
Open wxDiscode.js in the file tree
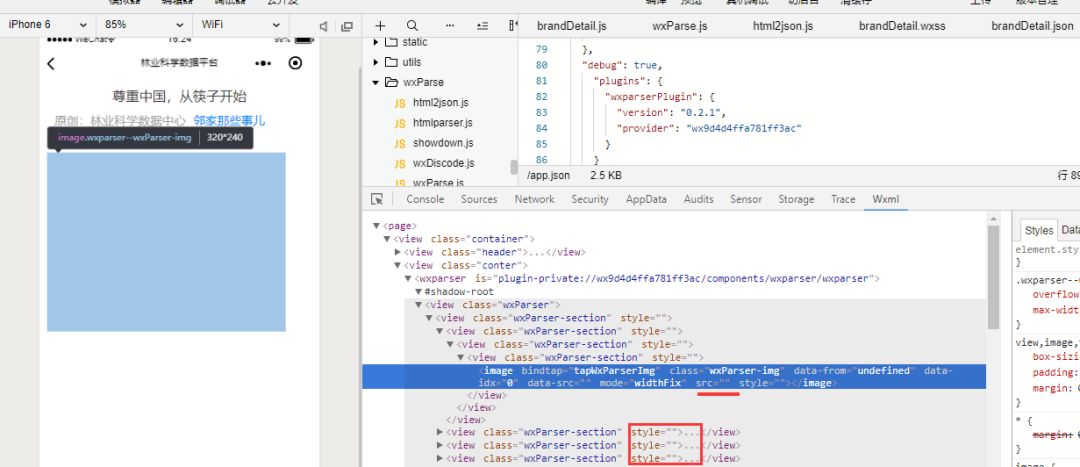click(444, 163)
